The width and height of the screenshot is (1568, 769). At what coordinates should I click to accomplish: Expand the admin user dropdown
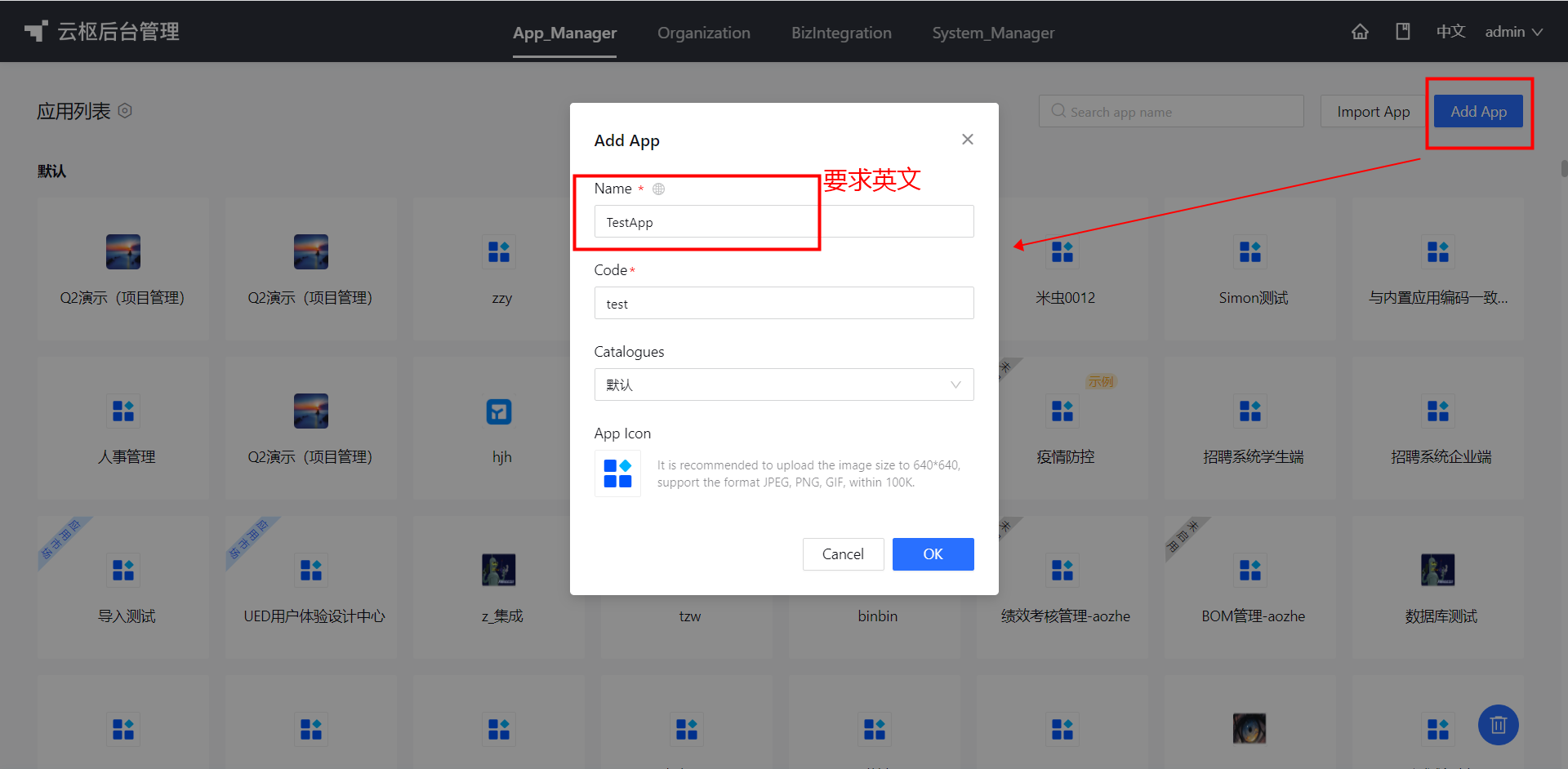pos(1513,32)
